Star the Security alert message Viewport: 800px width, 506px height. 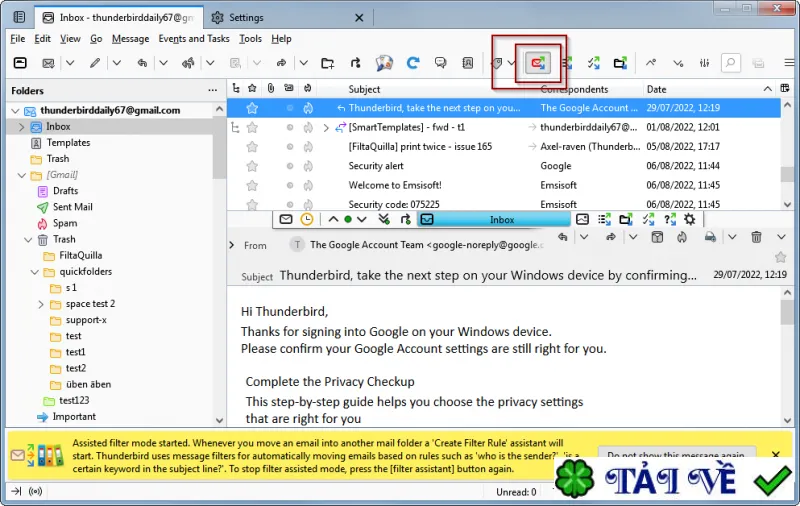[252, 166]
